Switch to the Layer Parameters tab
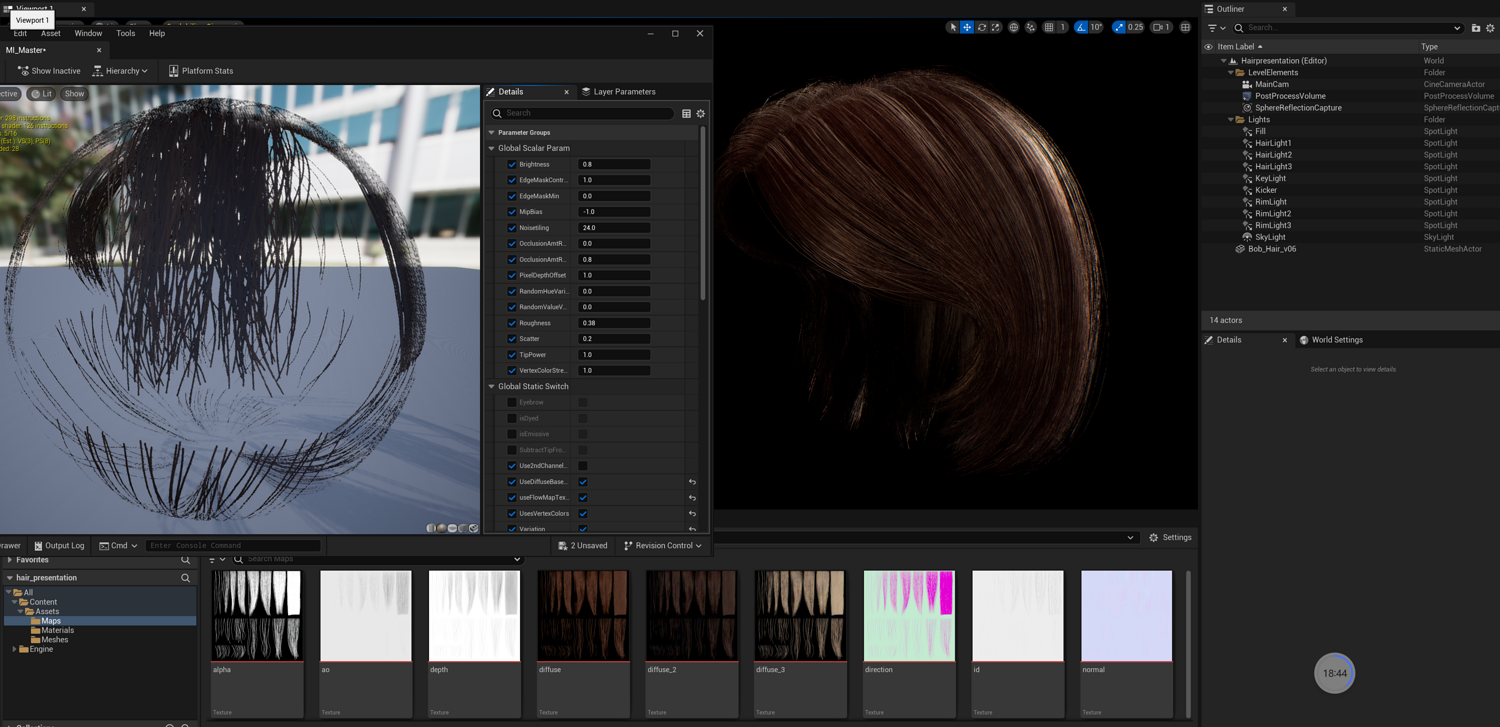This screenshot has width=1500, height=727. (x=618, y=92)
